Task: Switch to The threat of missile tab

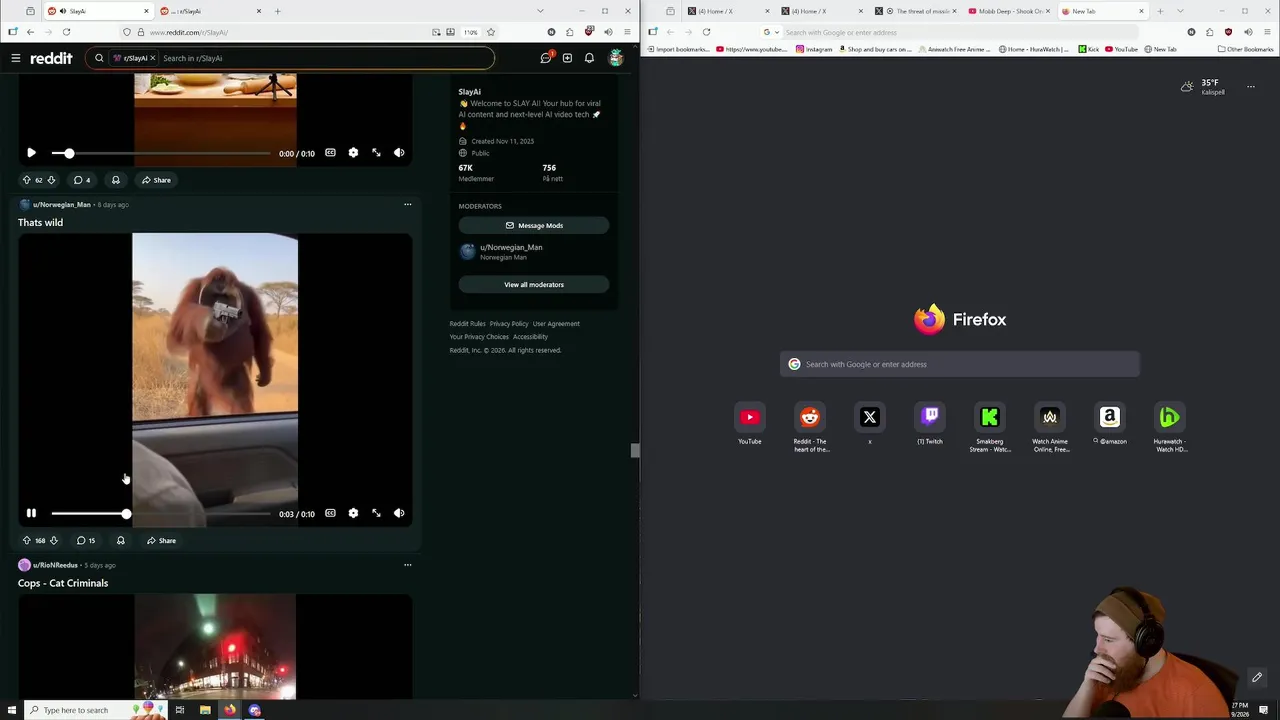Action: click(x=917, y=11)
